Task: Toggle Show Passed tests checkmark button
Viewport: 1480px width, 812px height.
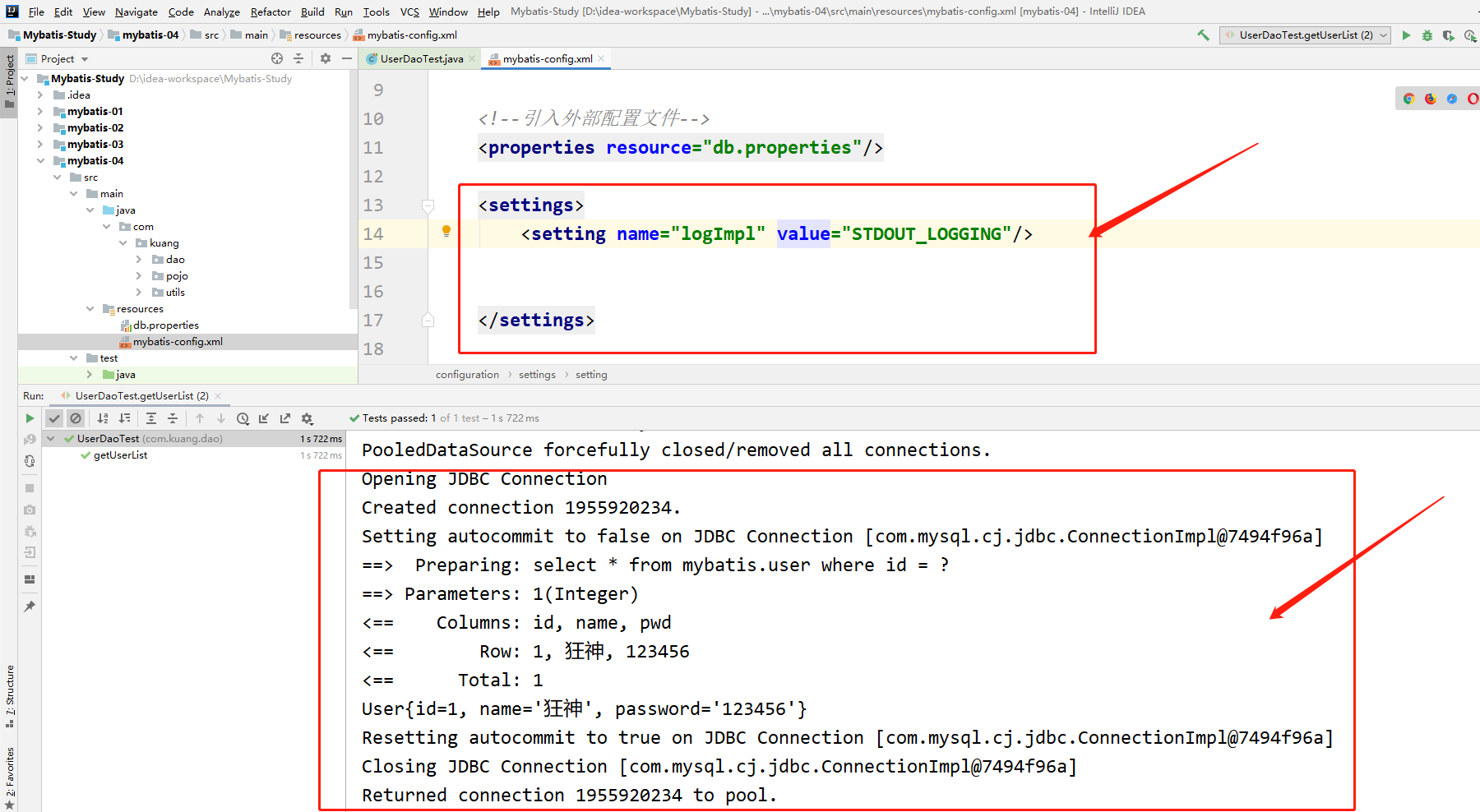Action: click(x=54, y=418)
